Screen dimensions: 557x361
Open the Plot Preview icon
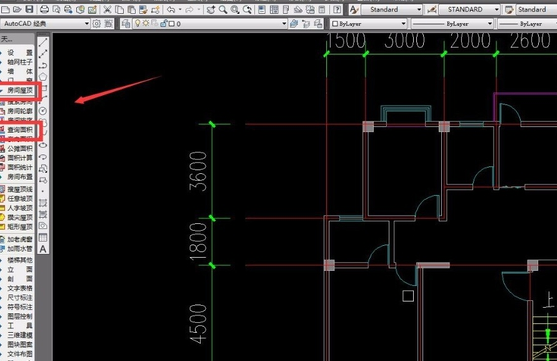point(56,10)
